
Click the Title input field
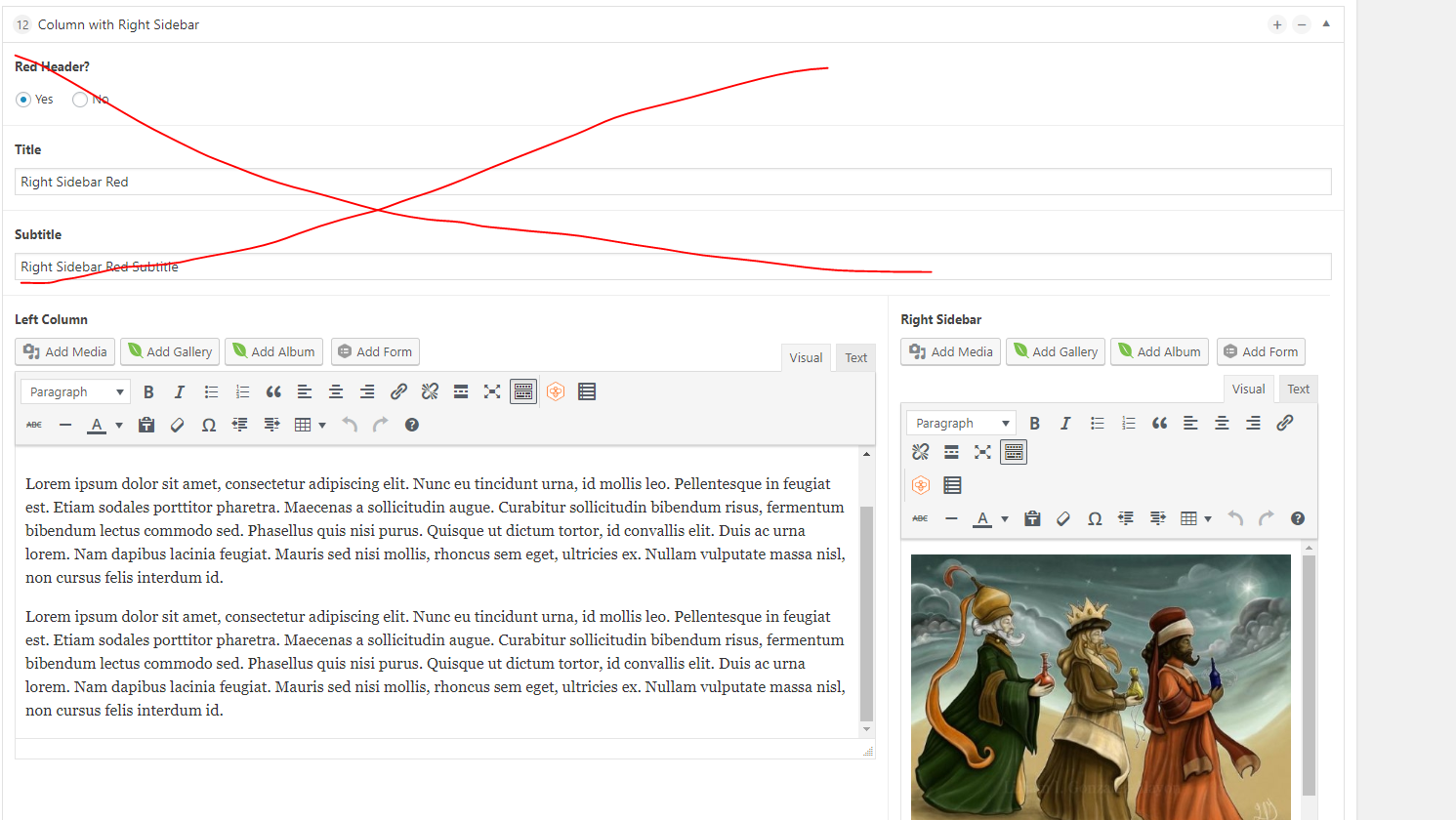[672, 182]
